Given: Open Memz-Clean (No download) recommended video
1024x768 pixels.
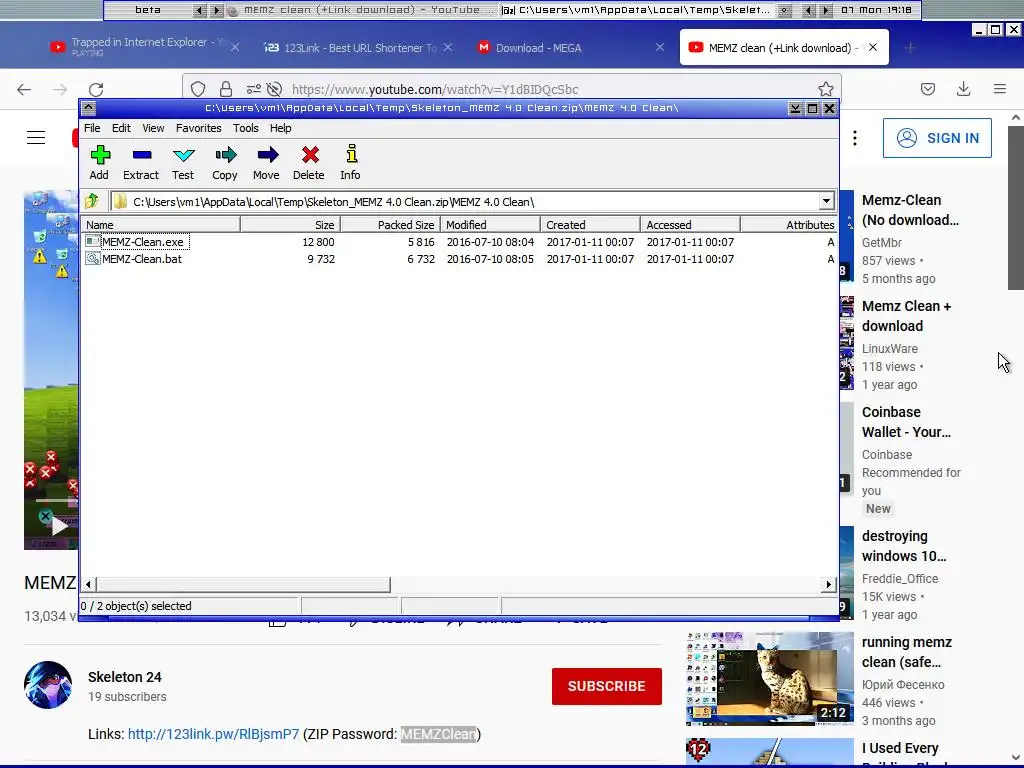Looking at the screenshot, I should 910,210.
